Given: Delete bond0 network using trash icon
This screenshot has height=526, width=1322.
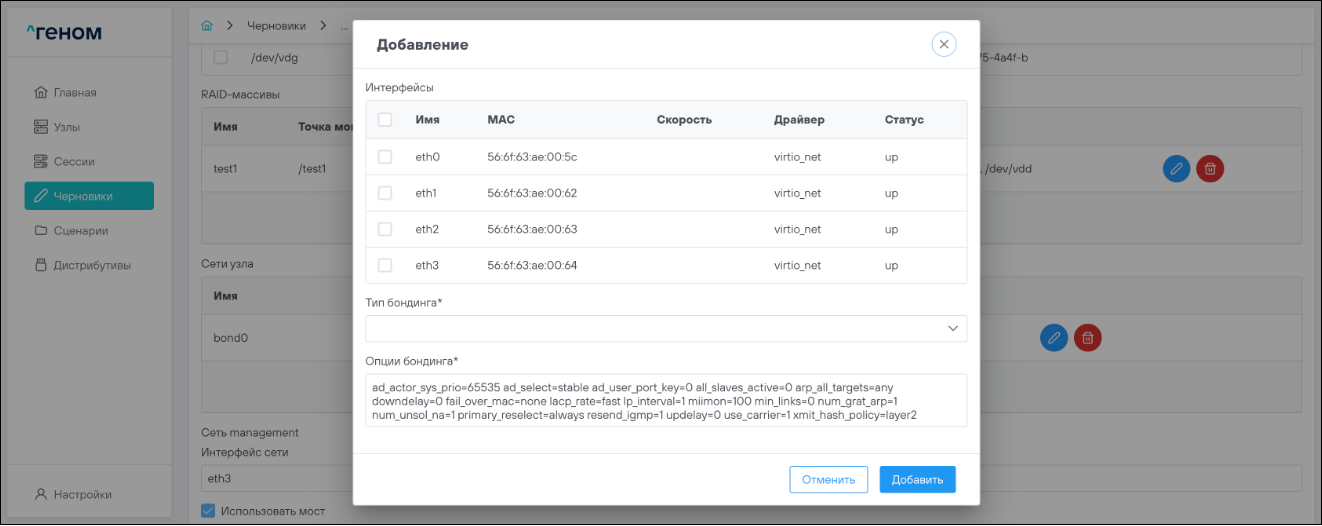Looking at the screenshot, I should coord(1088,338).
